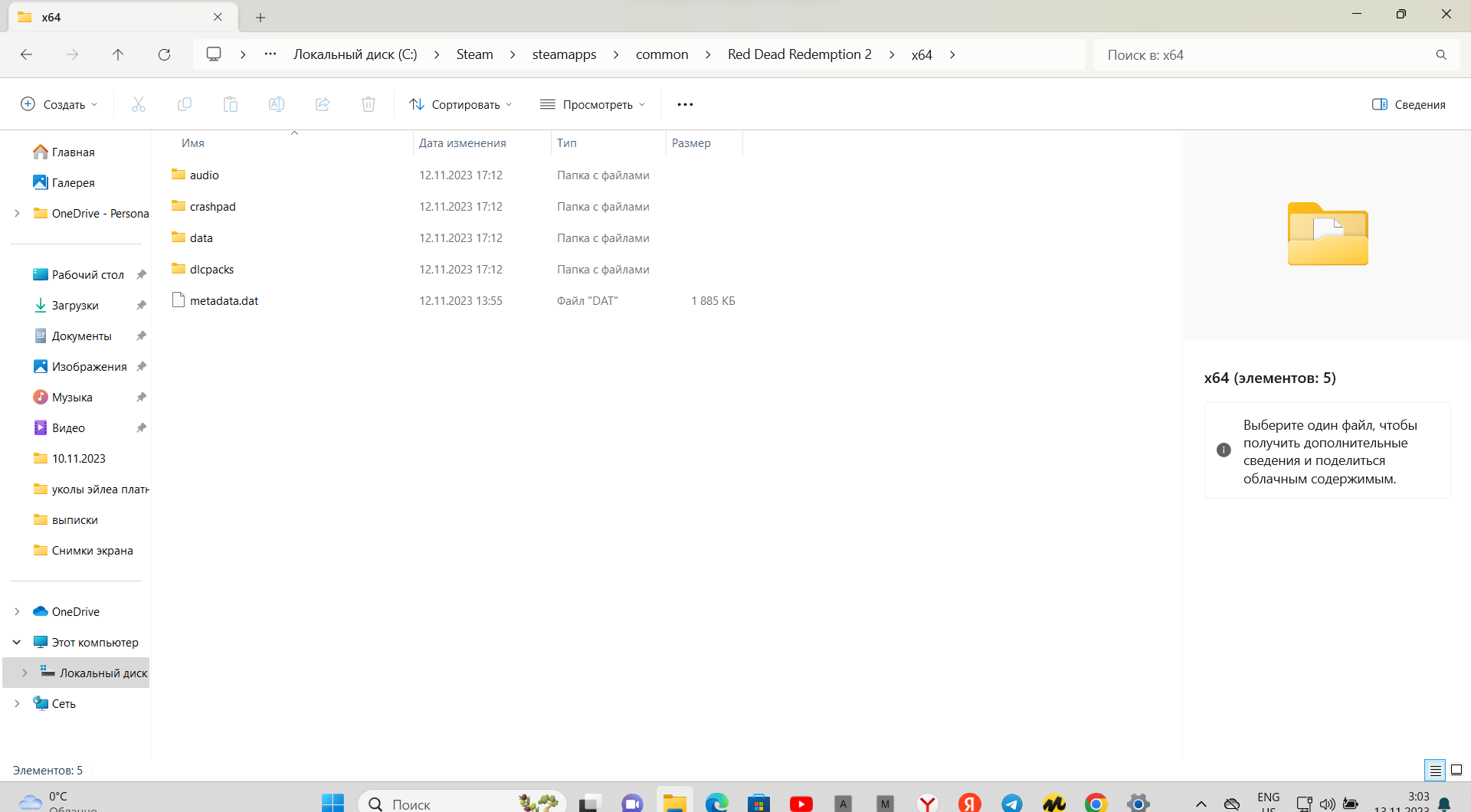Open the Сортировать sort dropdown
1471x812 pixels.
coord(460,104)
